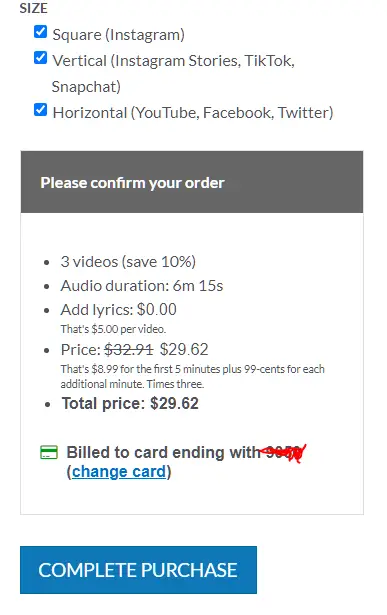The width and height of the screenshot is (387, 615).
Task: Click the Square (Instagram) label text
Action: pos(118,35)
